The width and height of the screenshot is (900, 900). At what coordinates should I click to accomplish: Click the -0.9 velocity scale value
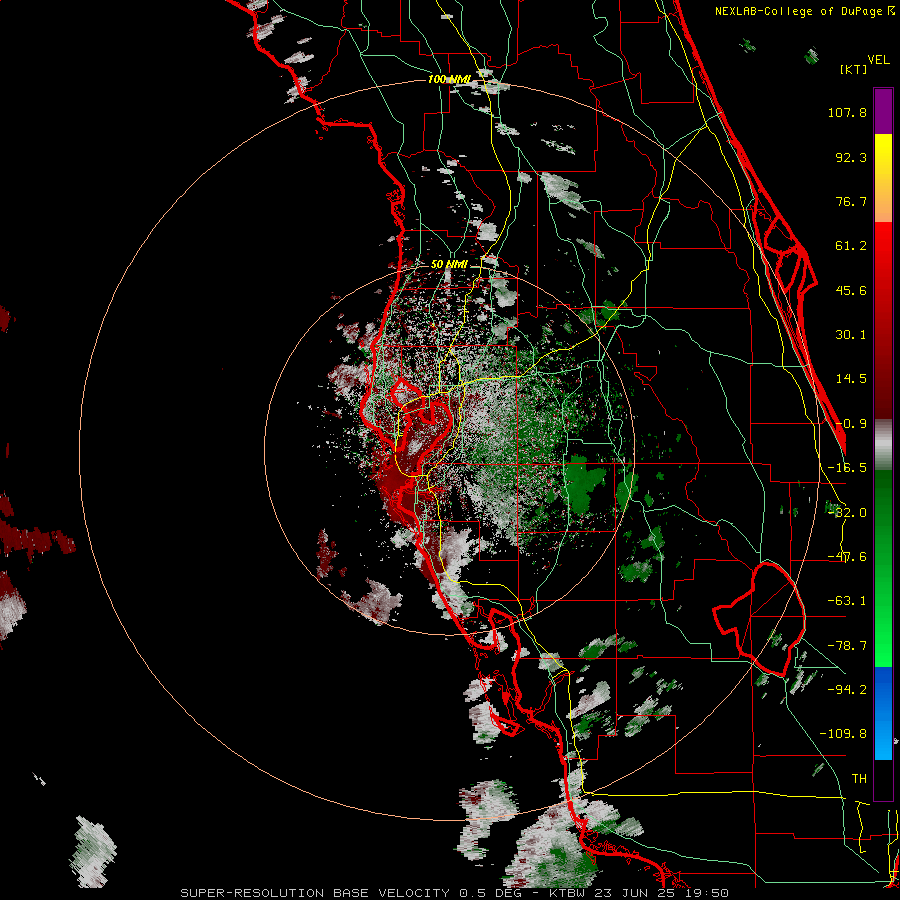[x=851, y=424]
